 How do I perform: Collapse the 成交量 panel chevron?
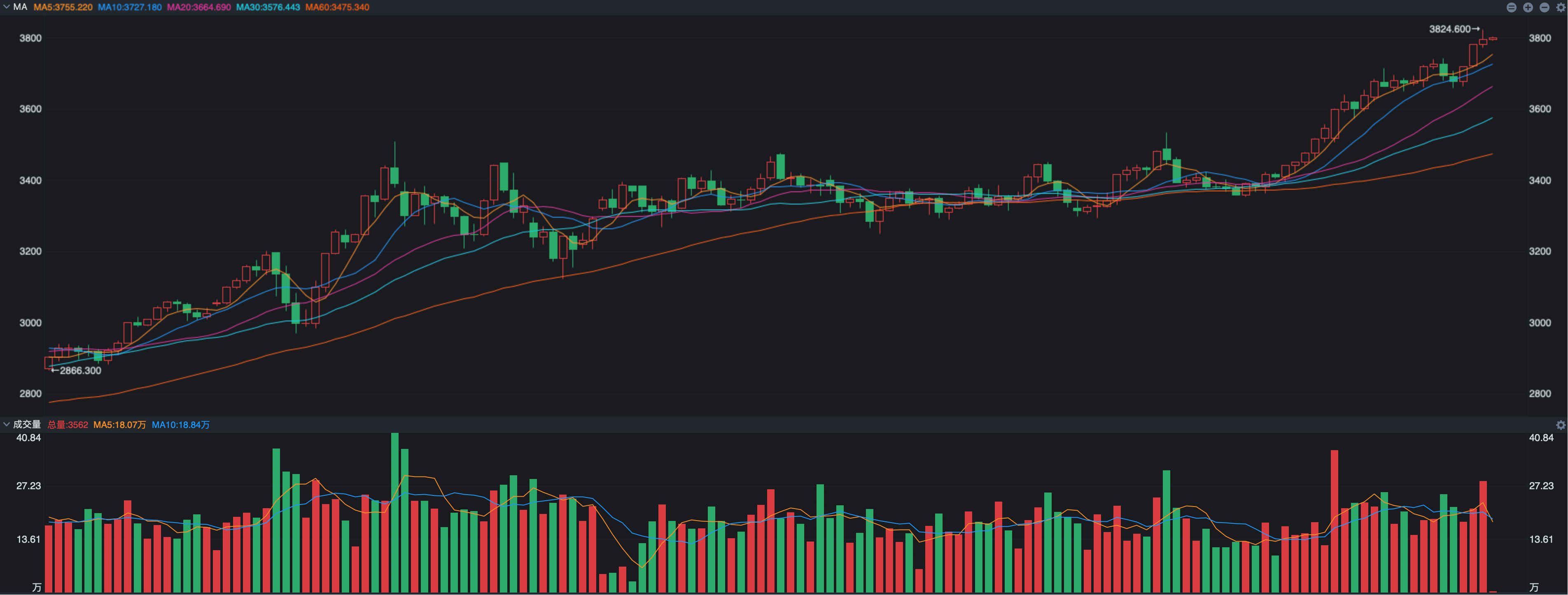6,425
